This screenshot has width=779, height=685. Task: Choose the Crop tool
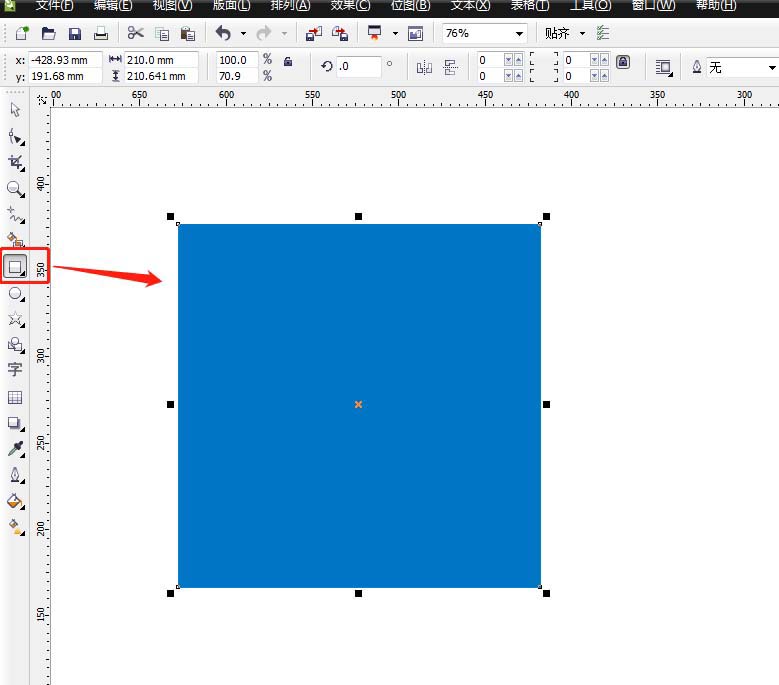tap(15, 162)
